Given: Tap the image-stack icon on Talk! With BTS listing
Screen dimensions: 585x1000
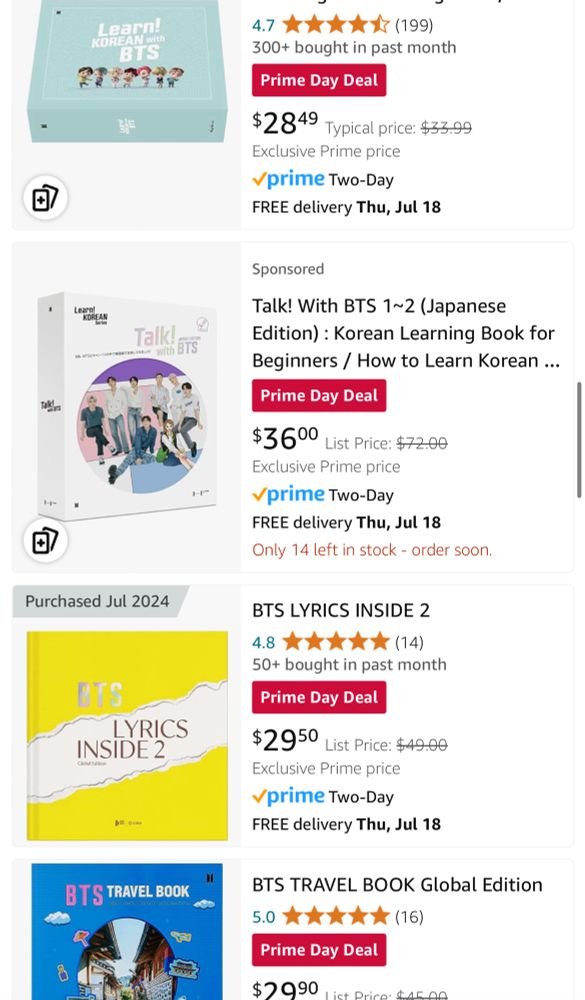Looking at the screenshot, I should [x=46, y=540].
